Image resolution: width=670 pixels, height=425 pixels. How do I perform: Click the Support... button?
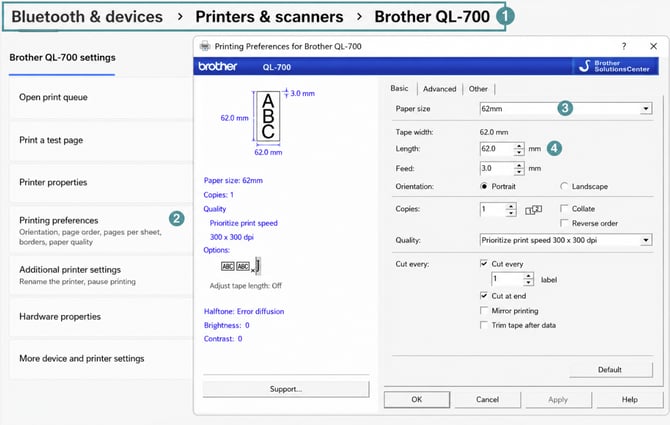pos(286,389)
